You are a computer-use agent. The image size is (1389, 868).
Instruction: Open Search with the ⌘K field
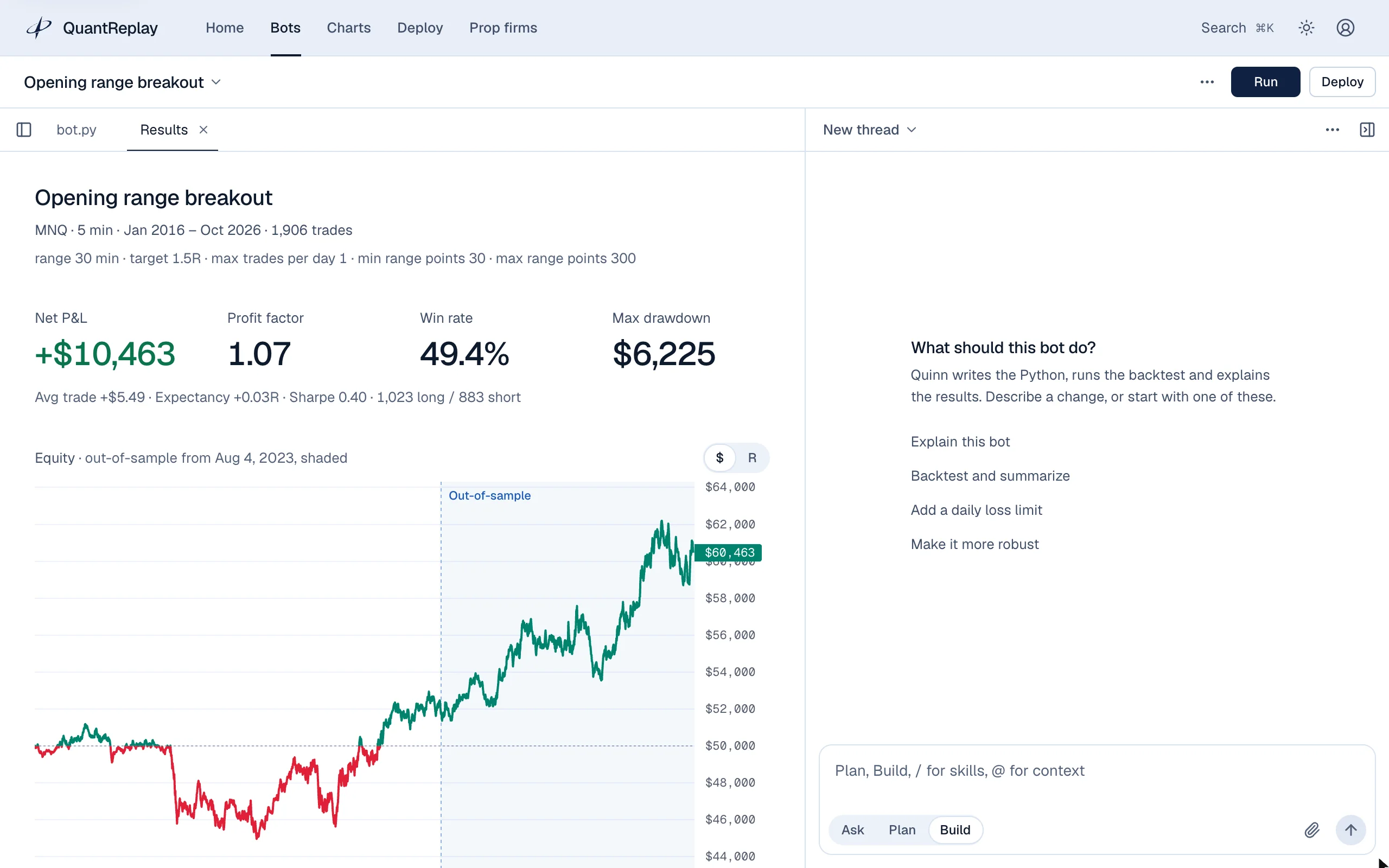1237,28
